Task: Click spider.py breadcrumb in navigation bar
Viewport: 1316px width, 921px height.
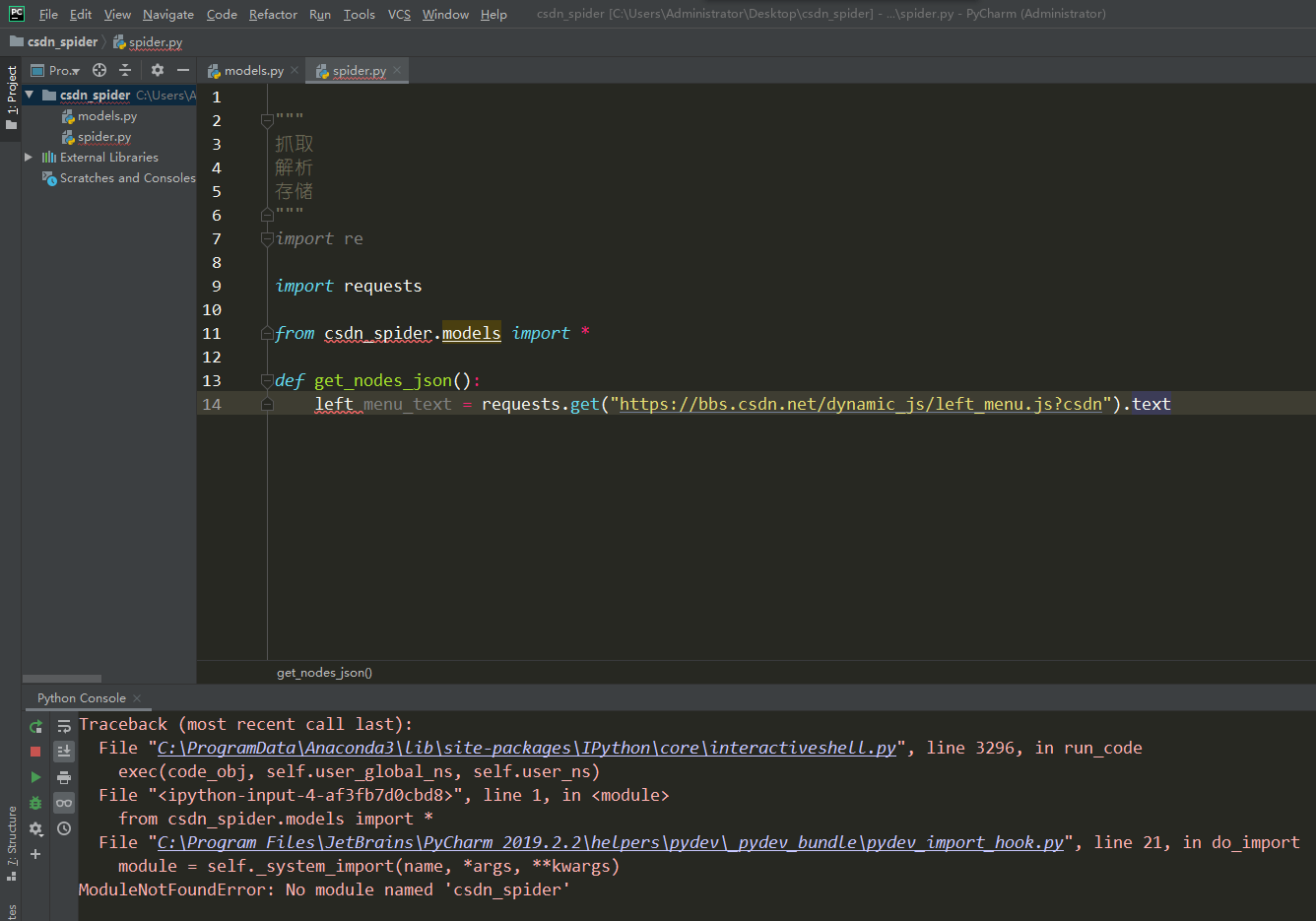Action: [x=148, y=41]
